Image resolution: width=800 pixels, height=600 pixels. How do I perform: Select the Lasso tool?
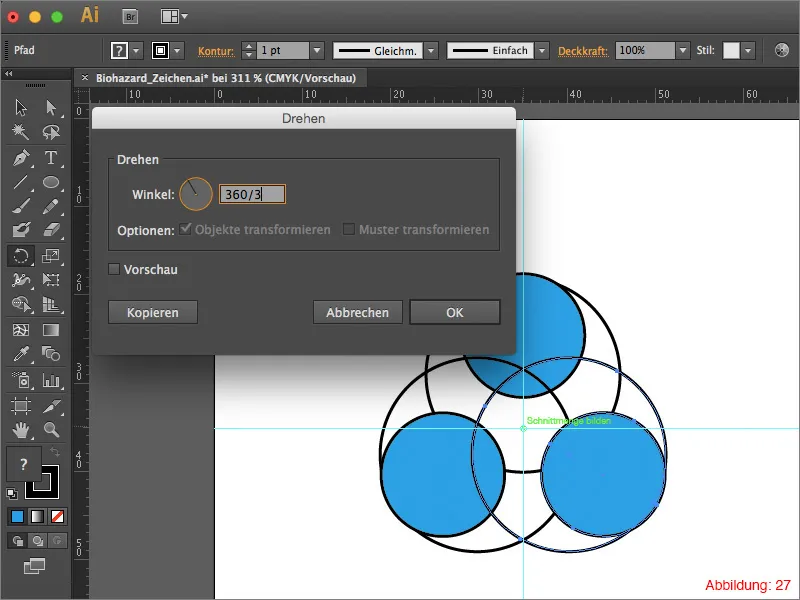click(x=51, y=132)
